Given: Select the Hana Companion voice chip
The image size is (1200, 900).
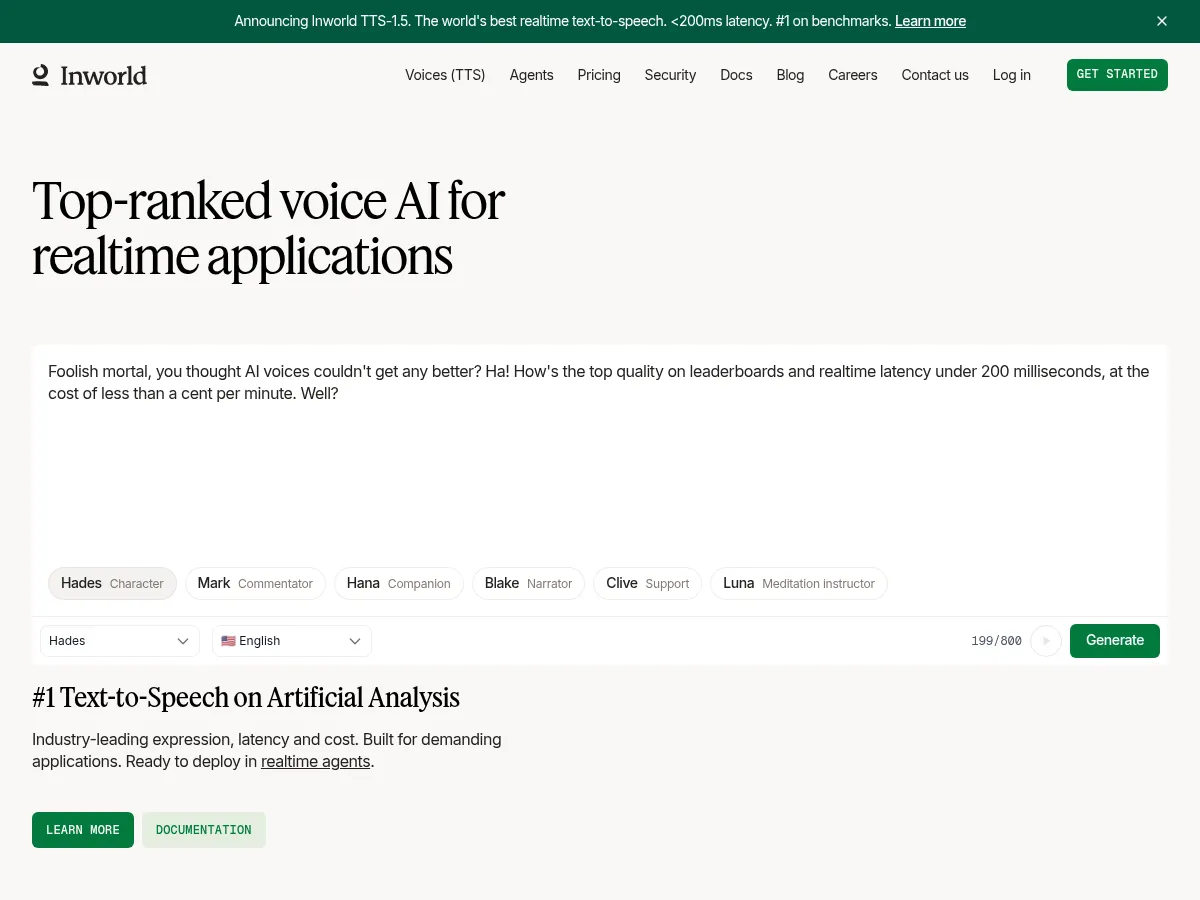Looking at the screenshot, I should (398, 583).
